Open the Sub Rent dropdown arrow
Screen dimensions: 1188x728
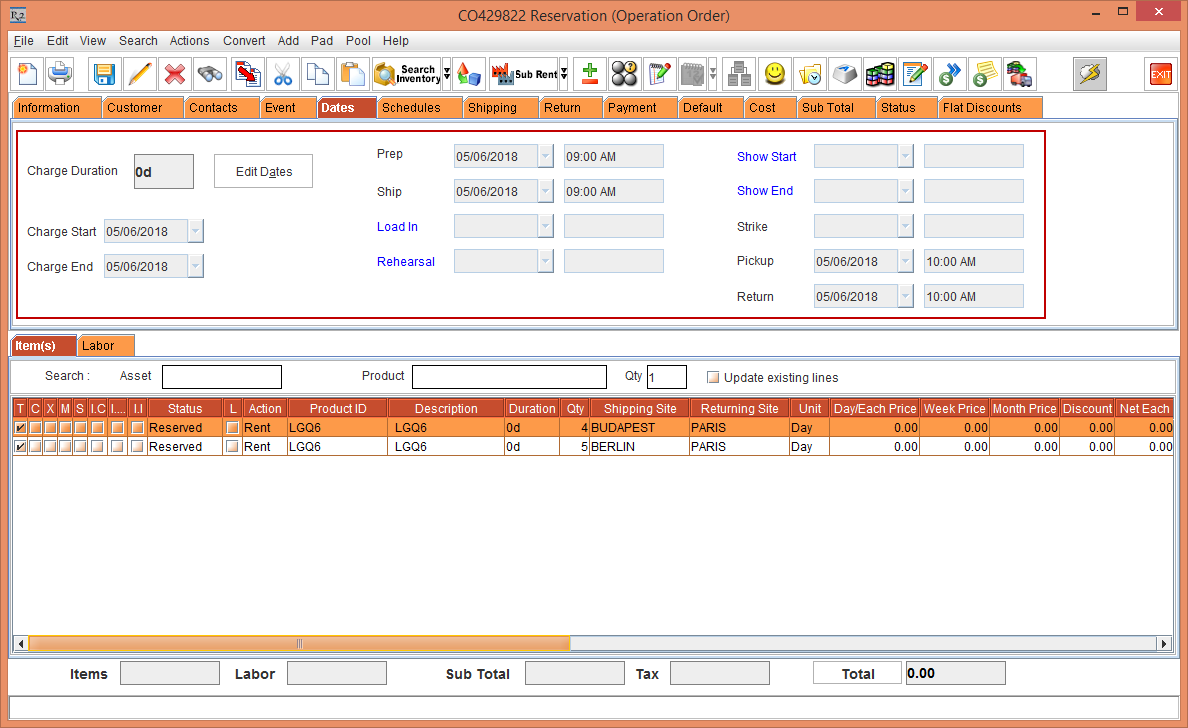click(x=564, y=74)
